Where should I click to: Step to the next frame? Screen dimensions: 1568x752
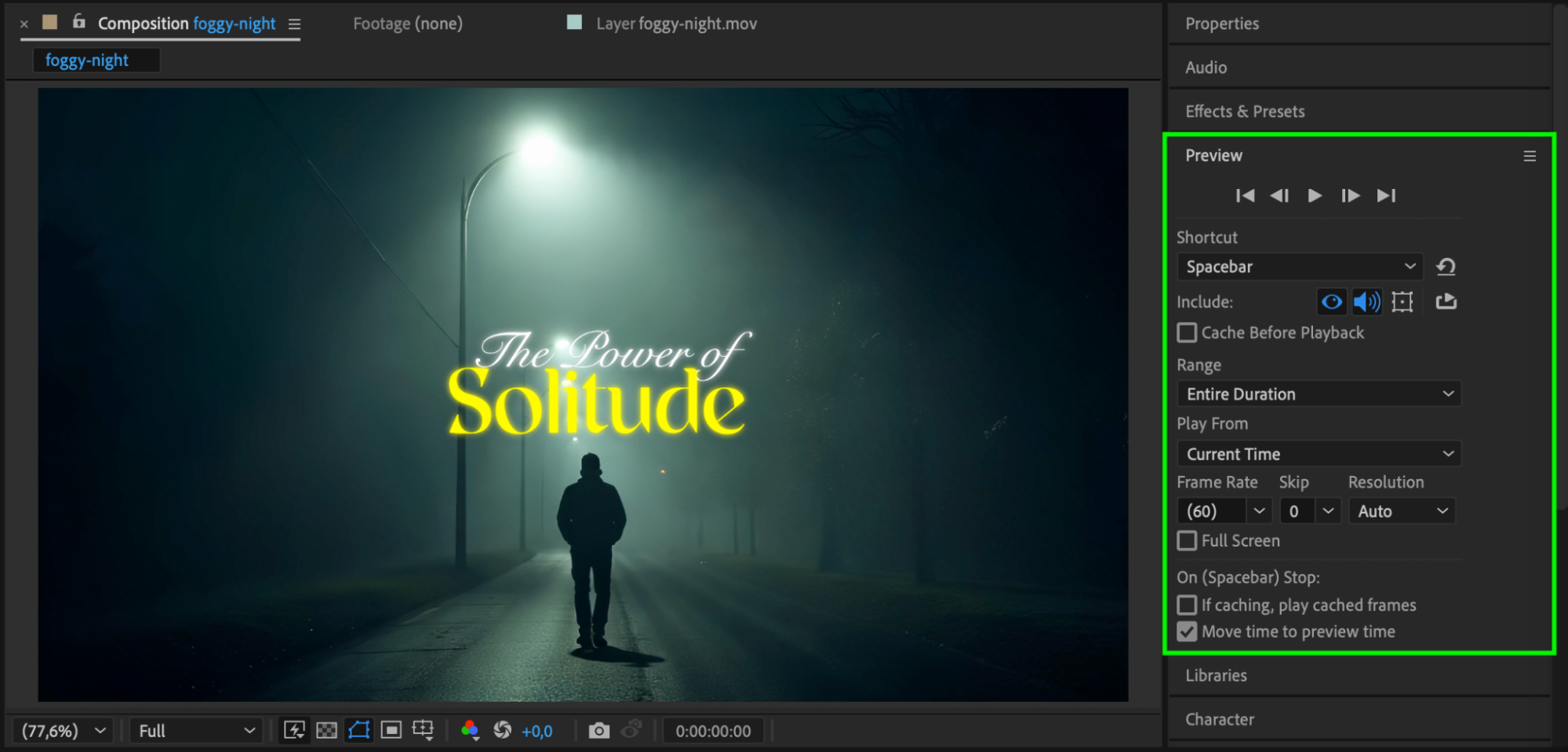1350,195
